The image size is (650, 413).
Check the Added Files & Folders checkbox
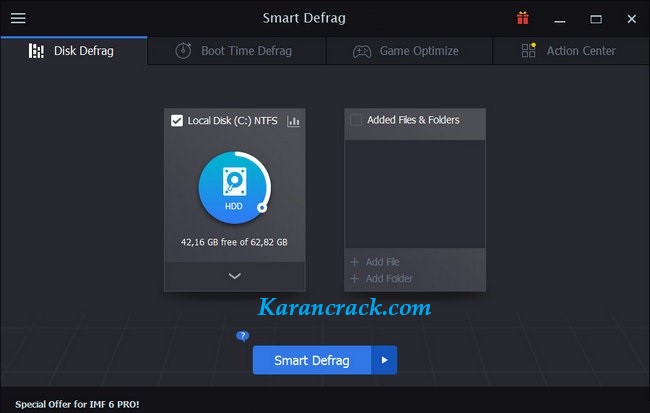point(356,120)
